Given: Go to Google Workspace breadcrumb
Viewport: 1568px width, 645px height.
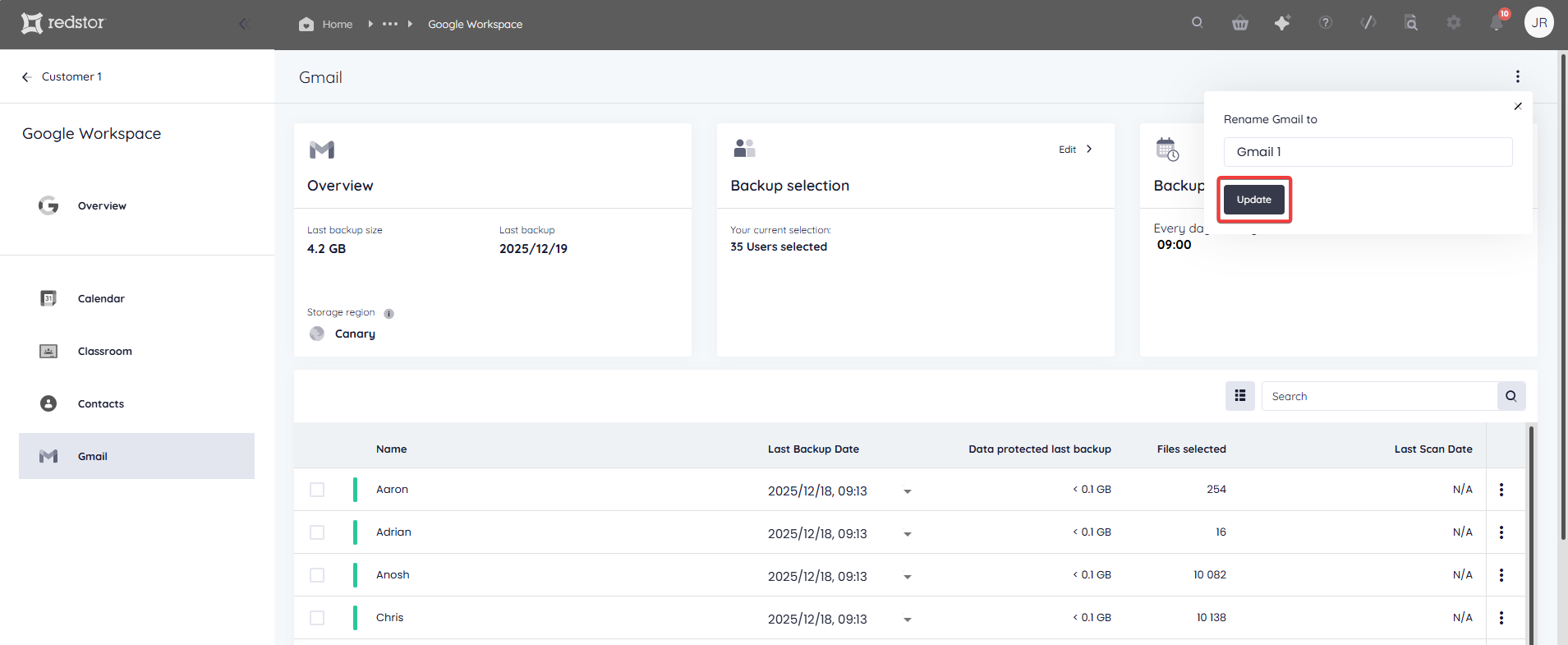Looking at the screenshot, I should tap(475, 24).
